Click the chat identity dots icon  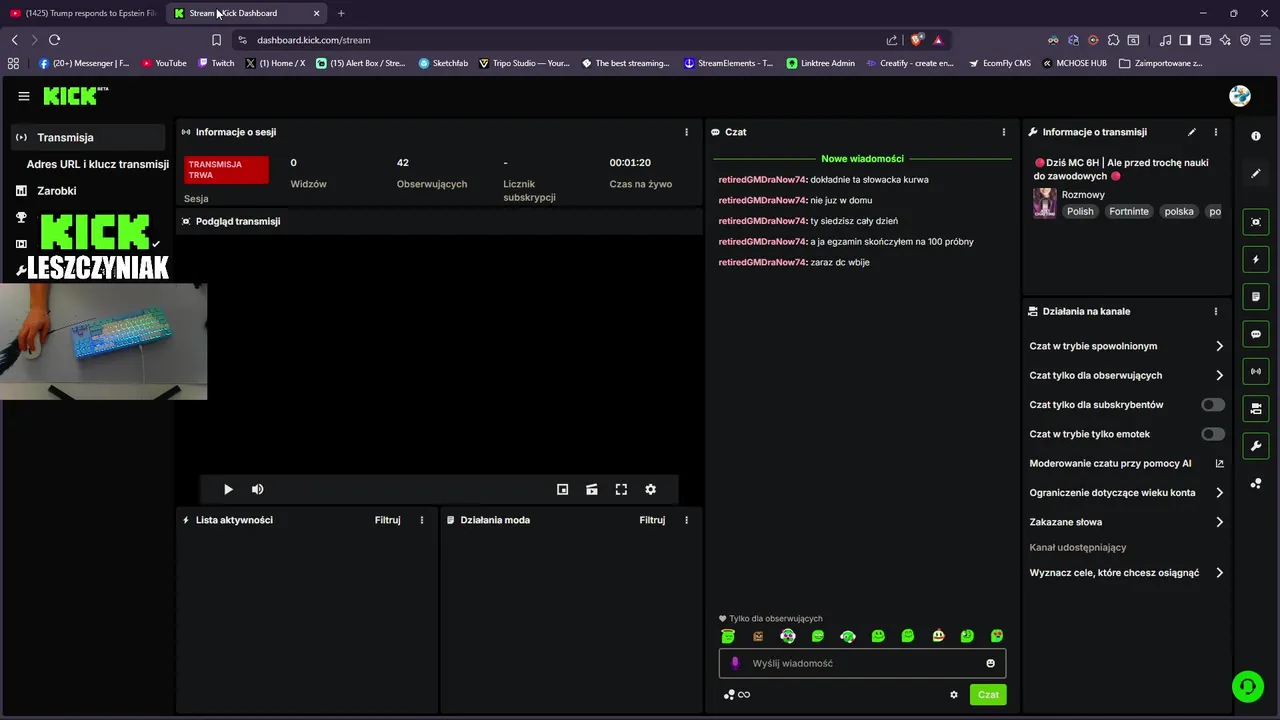point(729,695)
